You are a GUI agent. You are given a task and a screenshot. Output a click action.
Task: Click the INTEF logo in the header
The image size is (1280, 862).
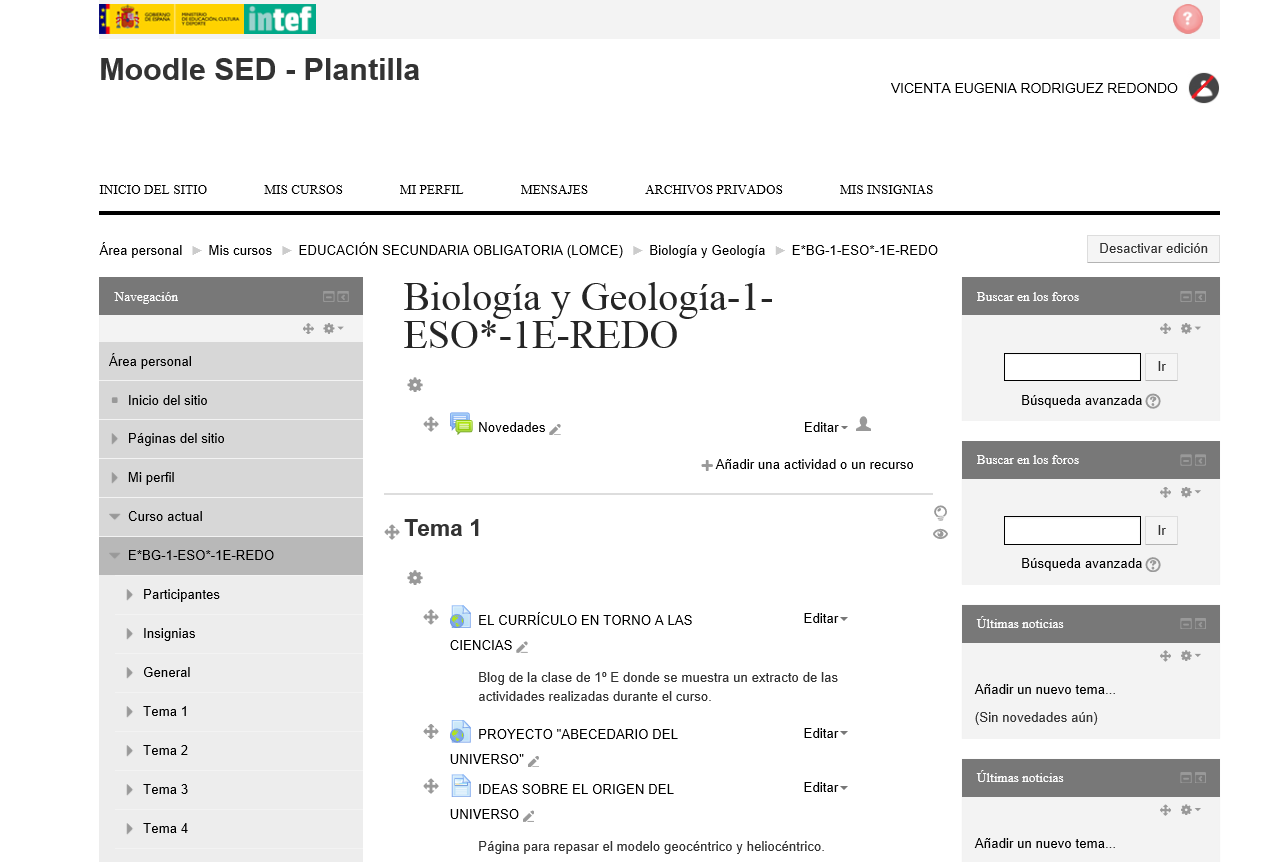[279, 18]
